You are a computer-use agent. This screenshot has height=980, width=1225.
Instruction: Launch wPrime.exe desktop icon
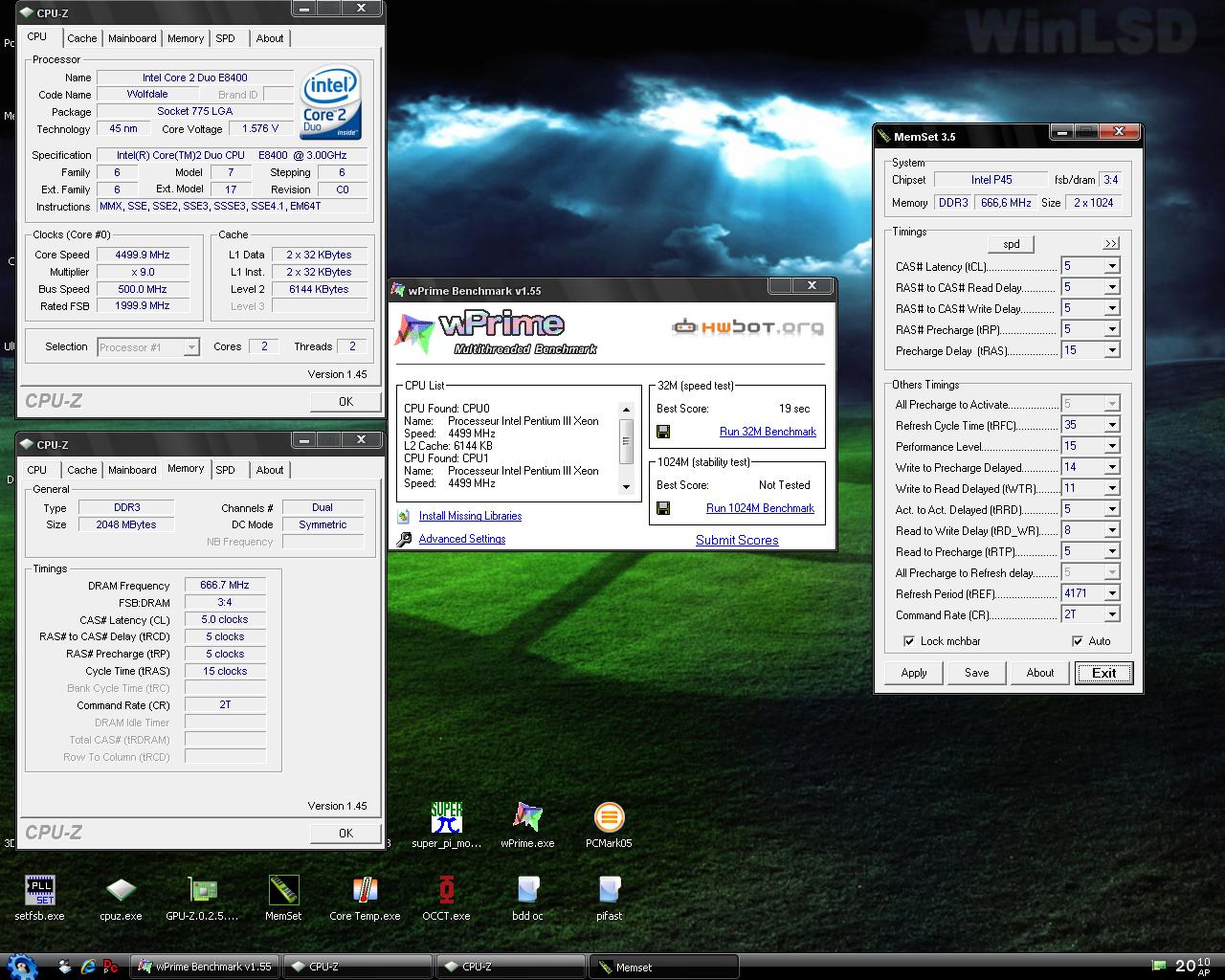click(x=527, y=817)
